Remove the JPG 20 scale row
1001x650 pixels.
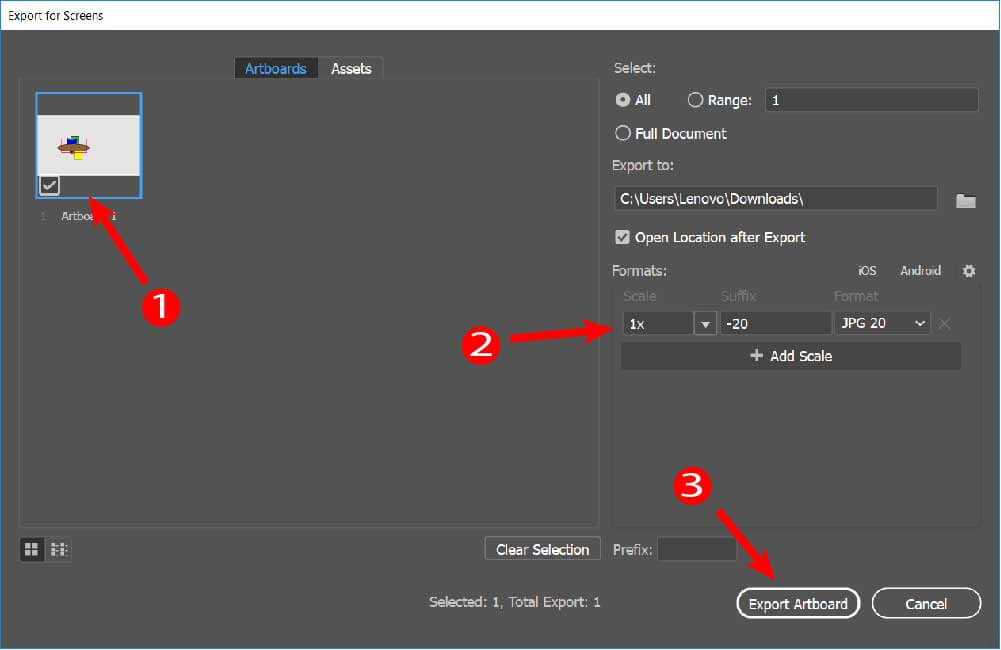point(945,324)
